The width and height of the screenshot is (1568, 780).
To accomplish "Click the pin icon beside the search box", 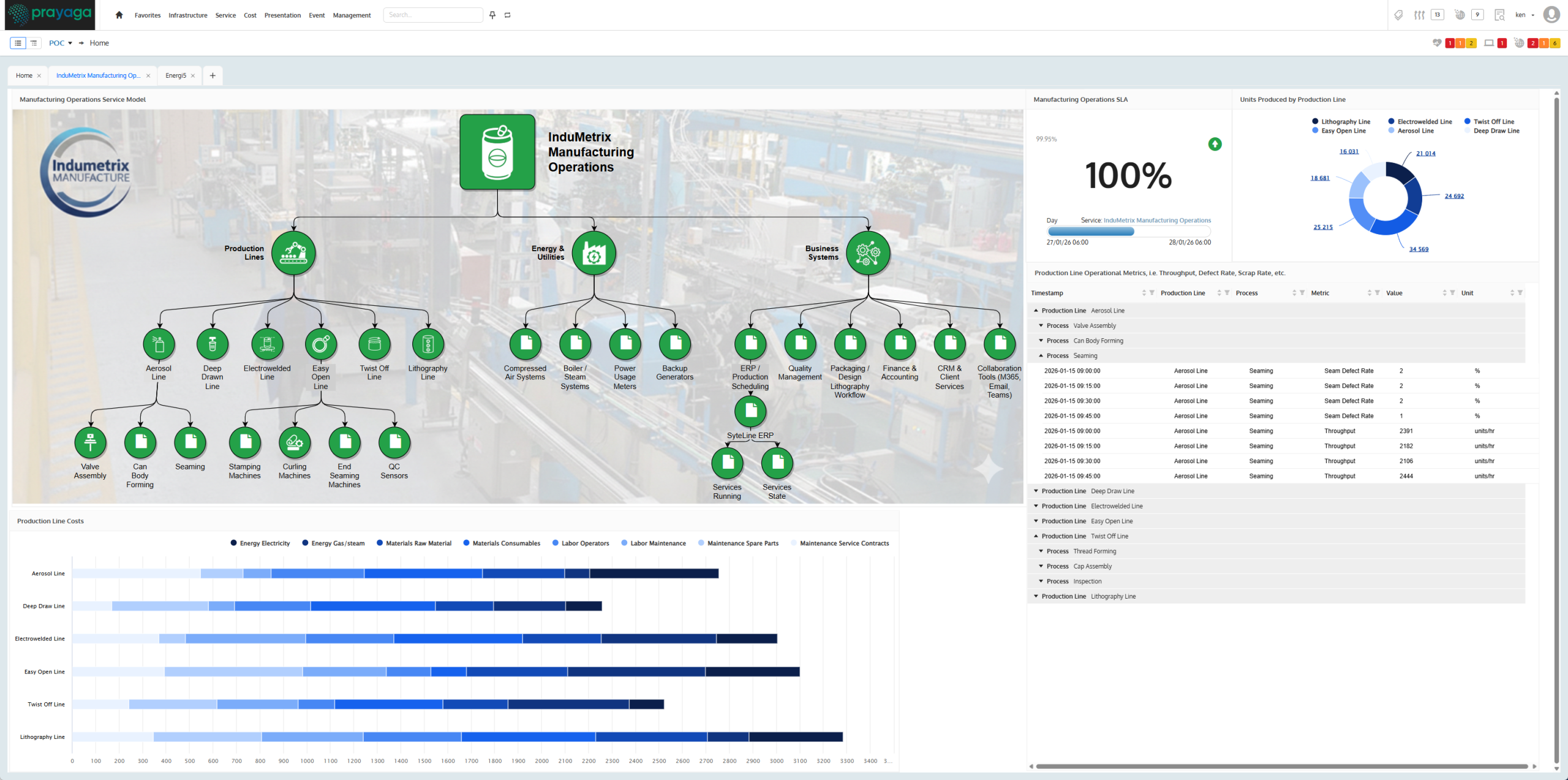I will (492, 15).
